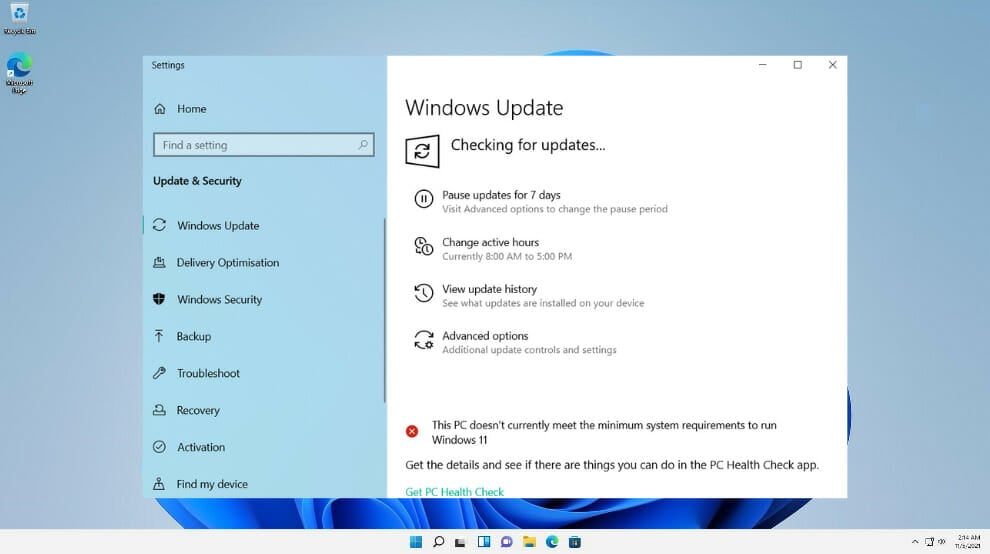Click the Advanced options gear-sync icon
The image size is (990, 554).
(424, 340)
